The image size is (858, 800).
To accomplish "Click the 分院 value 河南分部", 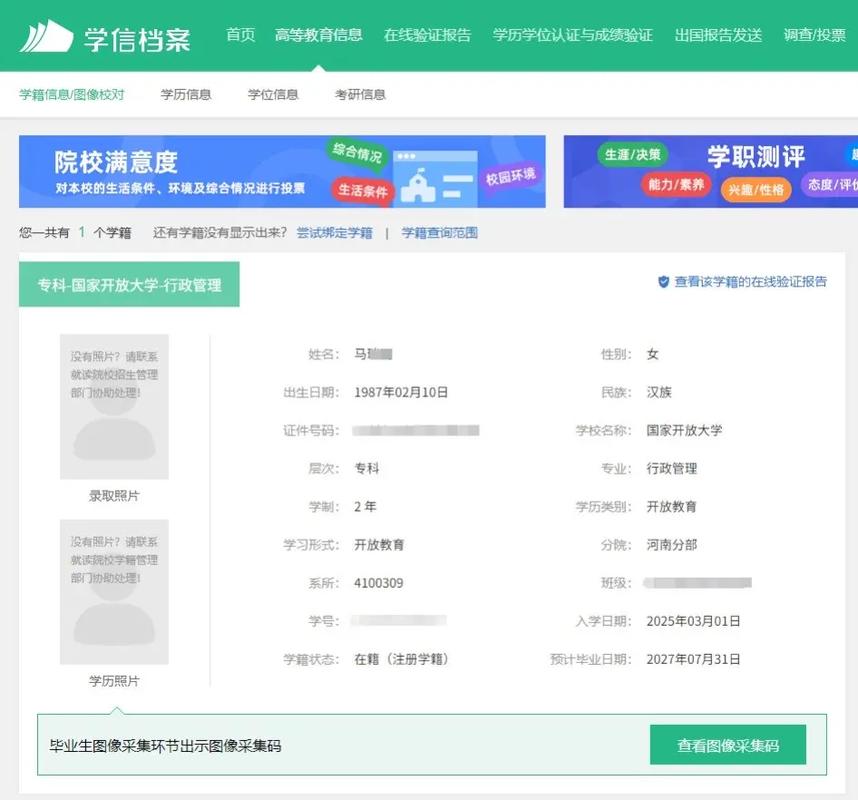I will tap(671, 545).
